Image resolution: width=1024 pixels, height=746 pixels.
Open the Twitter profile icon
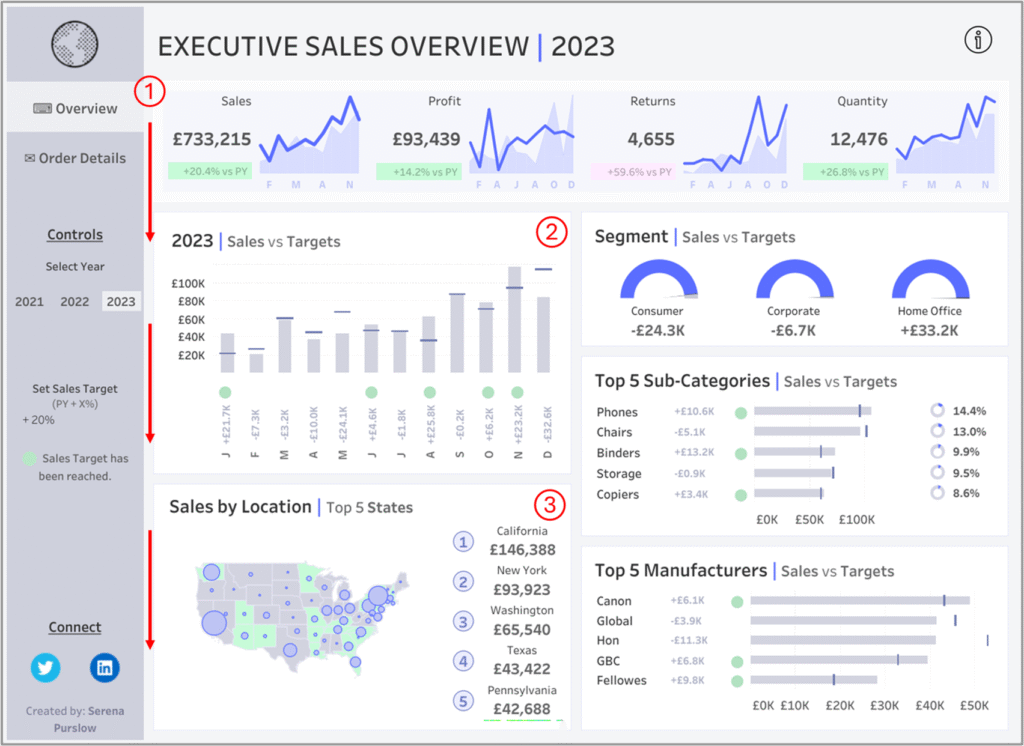pyautogui.click(x=45, y=667)
